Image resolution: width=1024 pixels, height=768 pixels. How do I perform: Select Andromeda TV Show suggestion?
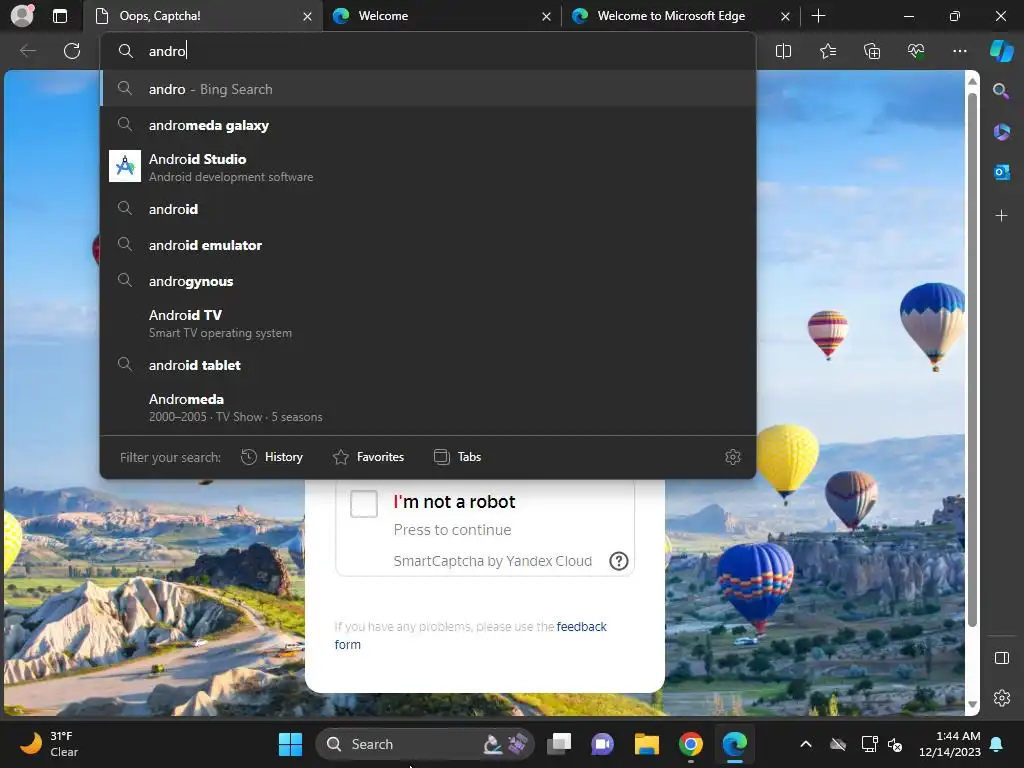tap(428, 407)
